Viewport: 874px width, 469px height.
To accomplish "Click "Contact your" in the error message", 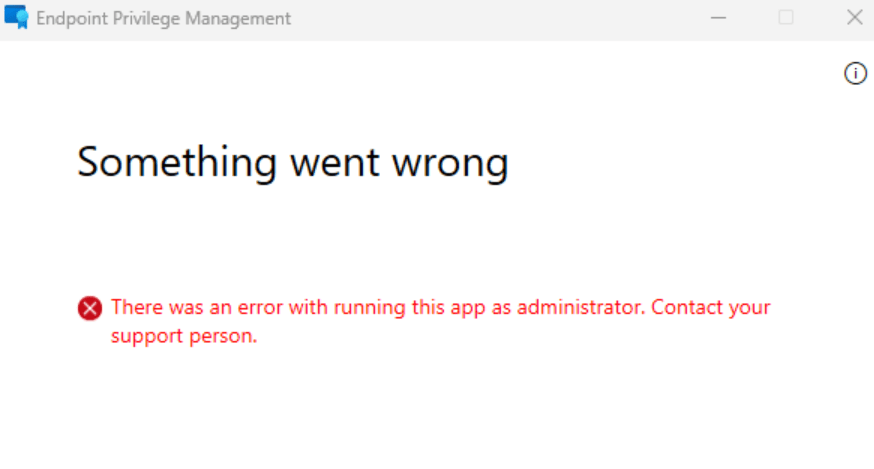I will pyautogui.click(x=711, y=307).
